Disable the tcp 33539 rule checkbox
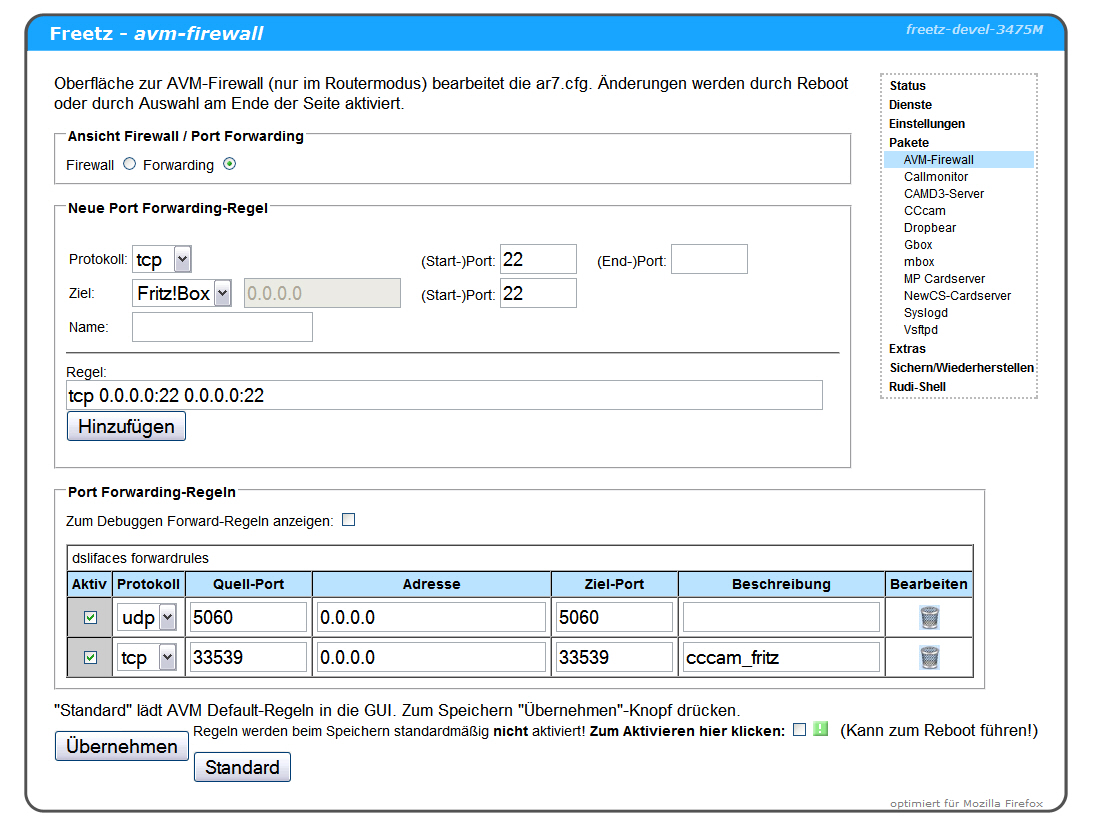1108x825 pixels. (x=90, y=658)
